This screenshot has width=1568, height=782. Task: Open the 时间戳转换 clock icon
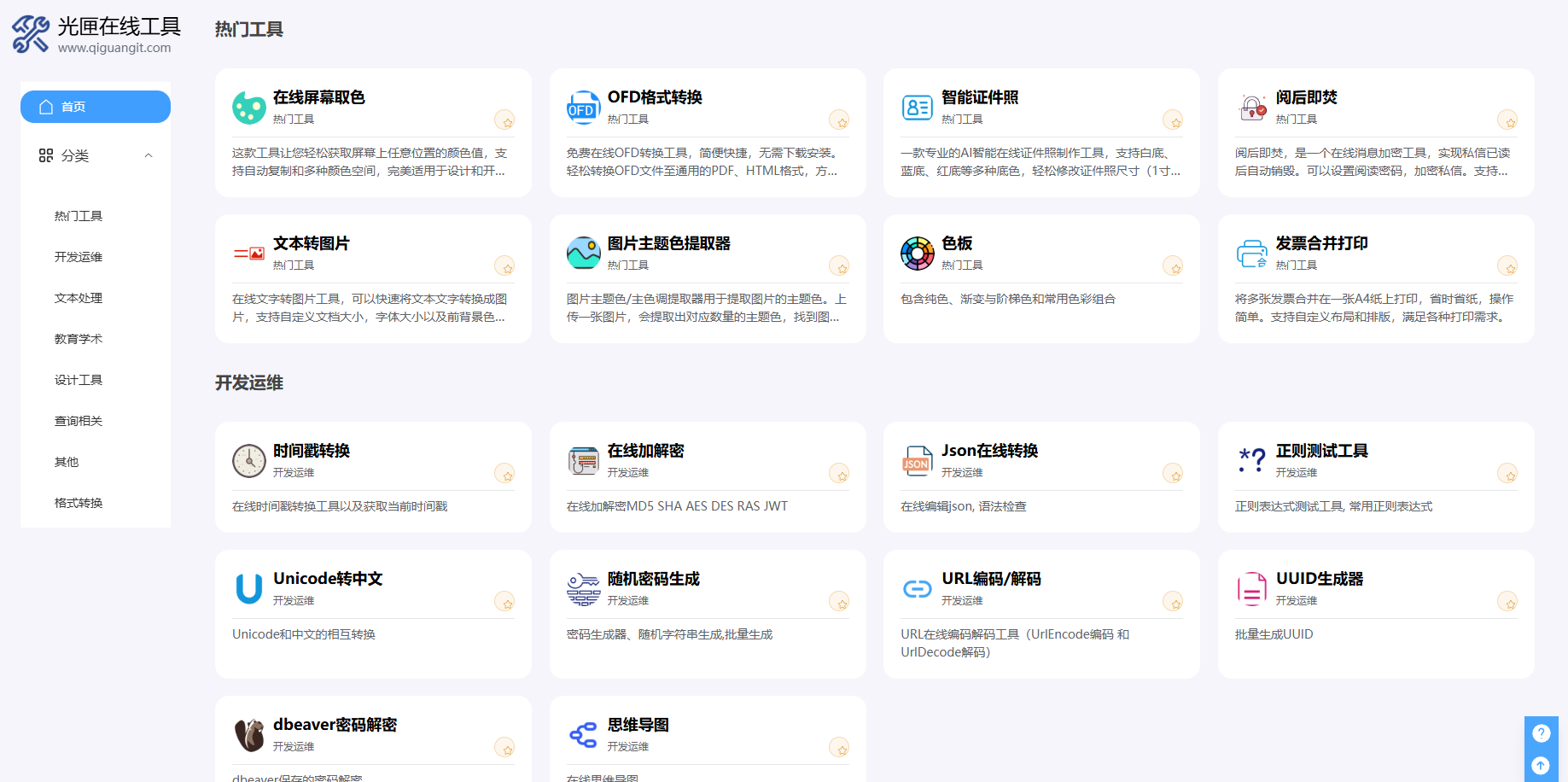248,461
